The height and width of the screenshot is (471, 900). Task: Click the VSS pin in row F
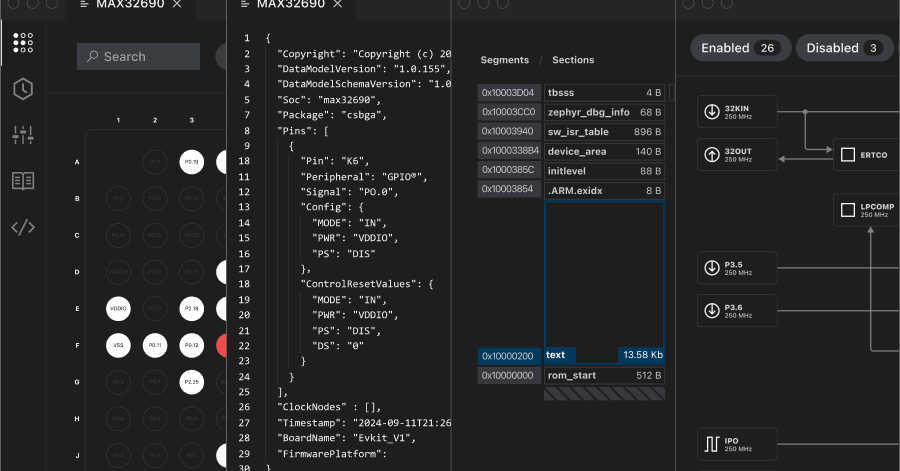click(x=118, y=346)
